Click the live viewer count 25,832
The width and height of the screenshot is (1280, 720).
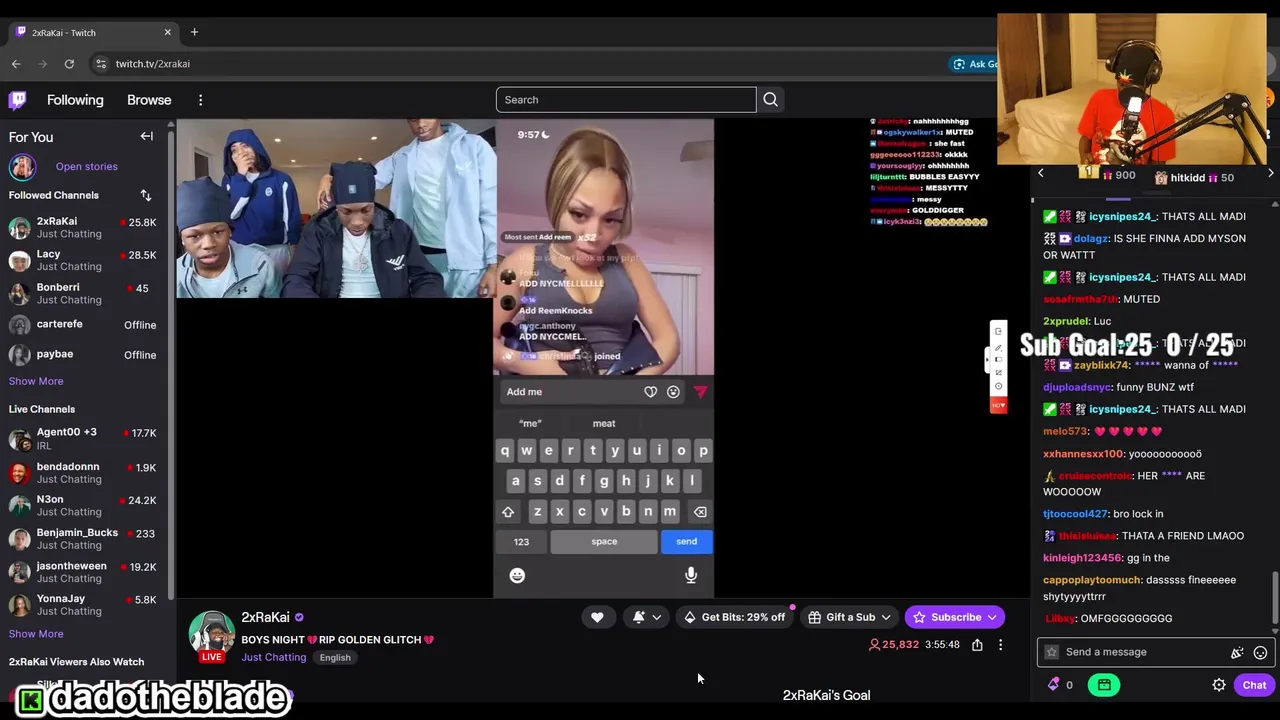point(893,645)
